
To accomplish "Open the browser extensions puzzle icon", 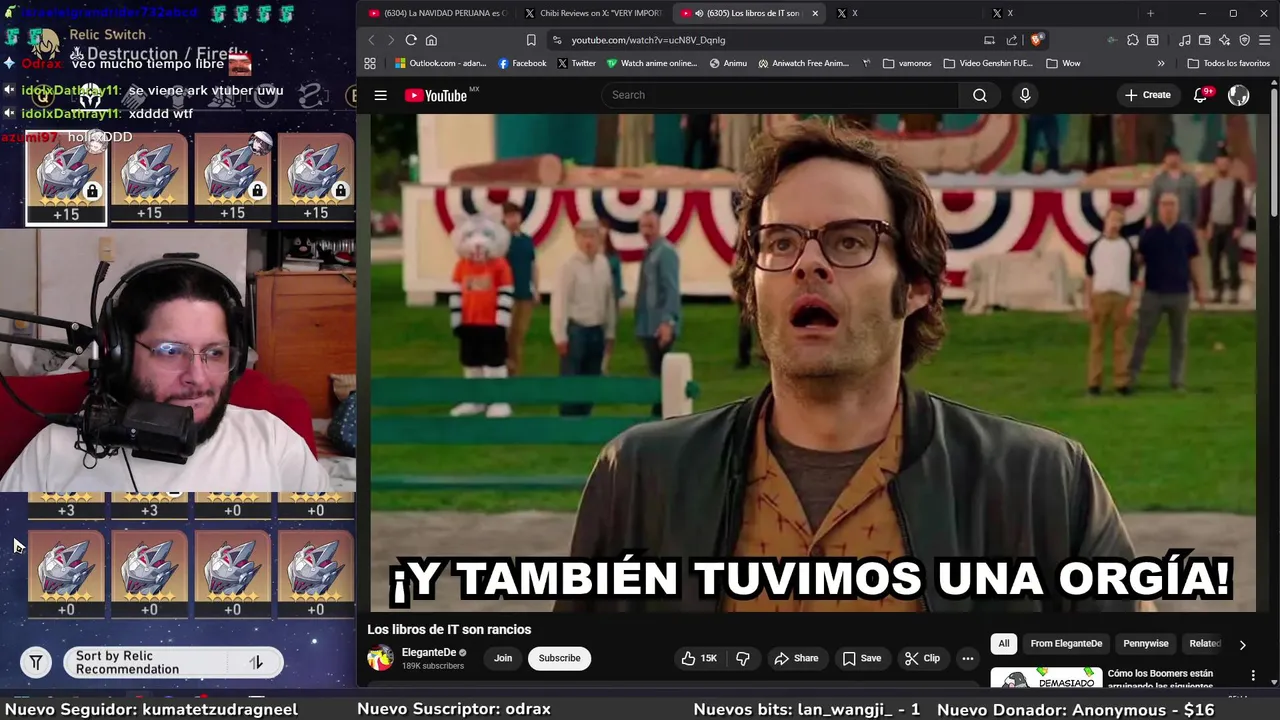I will [x=1132, y=40].
